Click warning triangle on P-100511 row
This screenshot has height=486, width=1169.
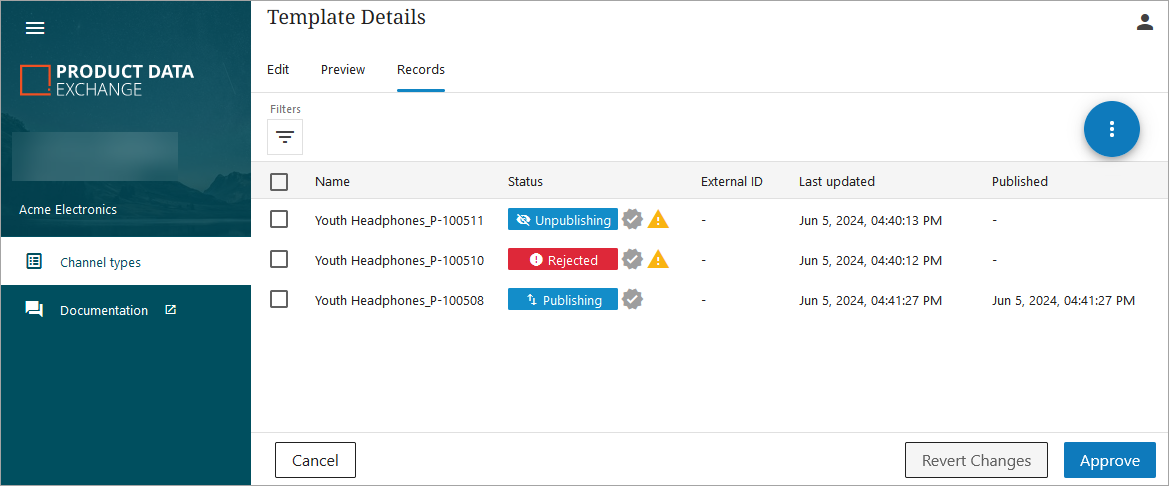pyautogui.click(x=658, y=220)
